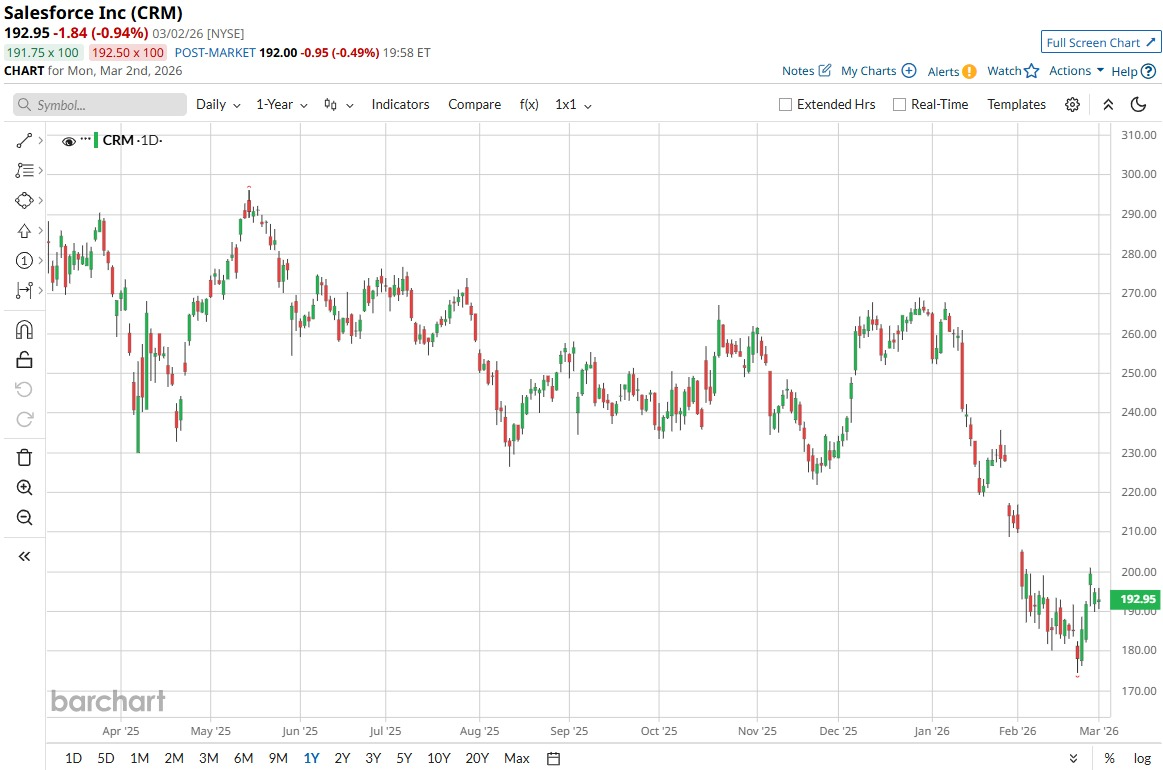
Task: Toggle percent scale button
Action: click(x=1110, y=758)
